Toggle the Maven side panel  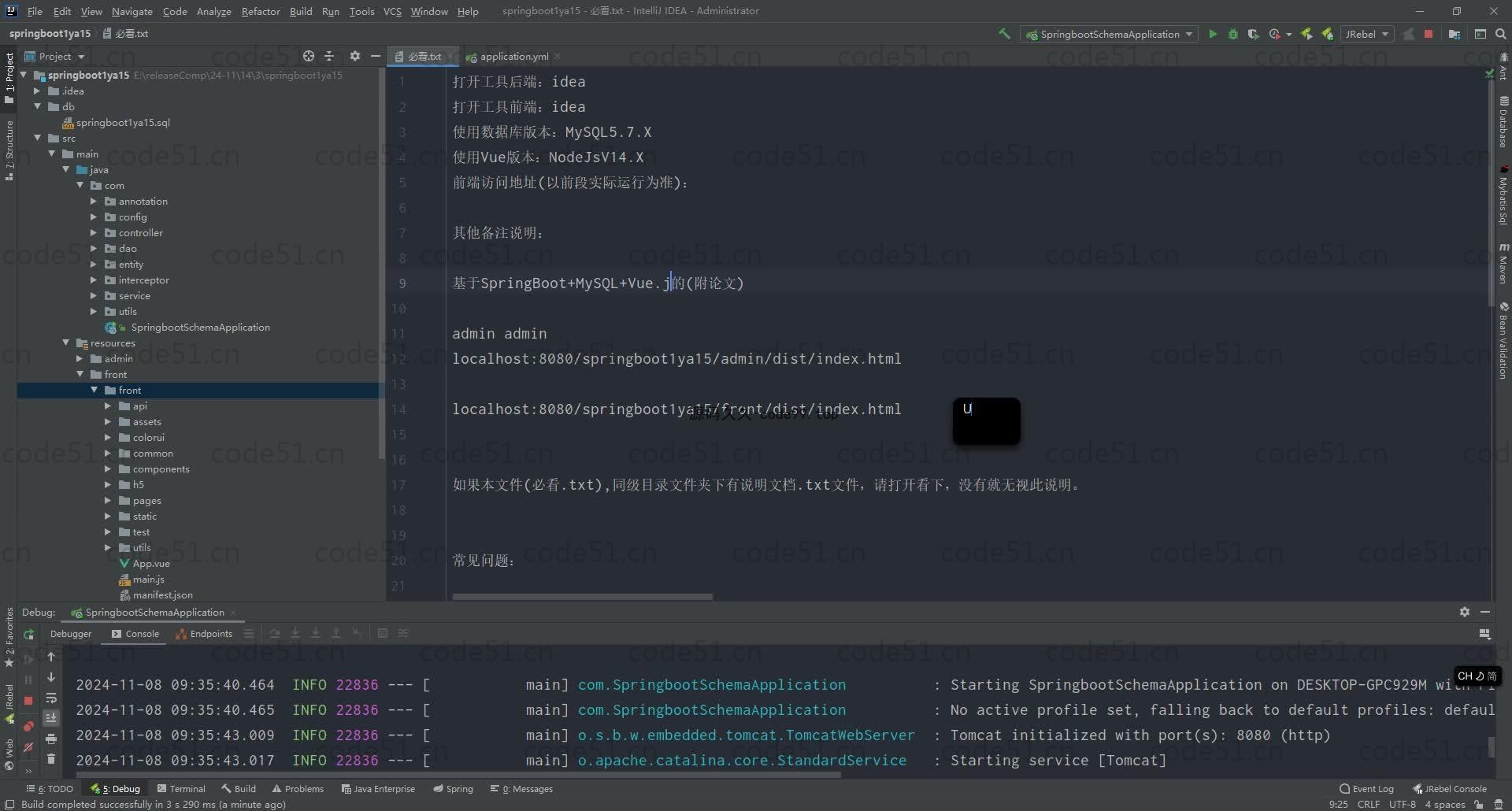(x=1503, y=263)
